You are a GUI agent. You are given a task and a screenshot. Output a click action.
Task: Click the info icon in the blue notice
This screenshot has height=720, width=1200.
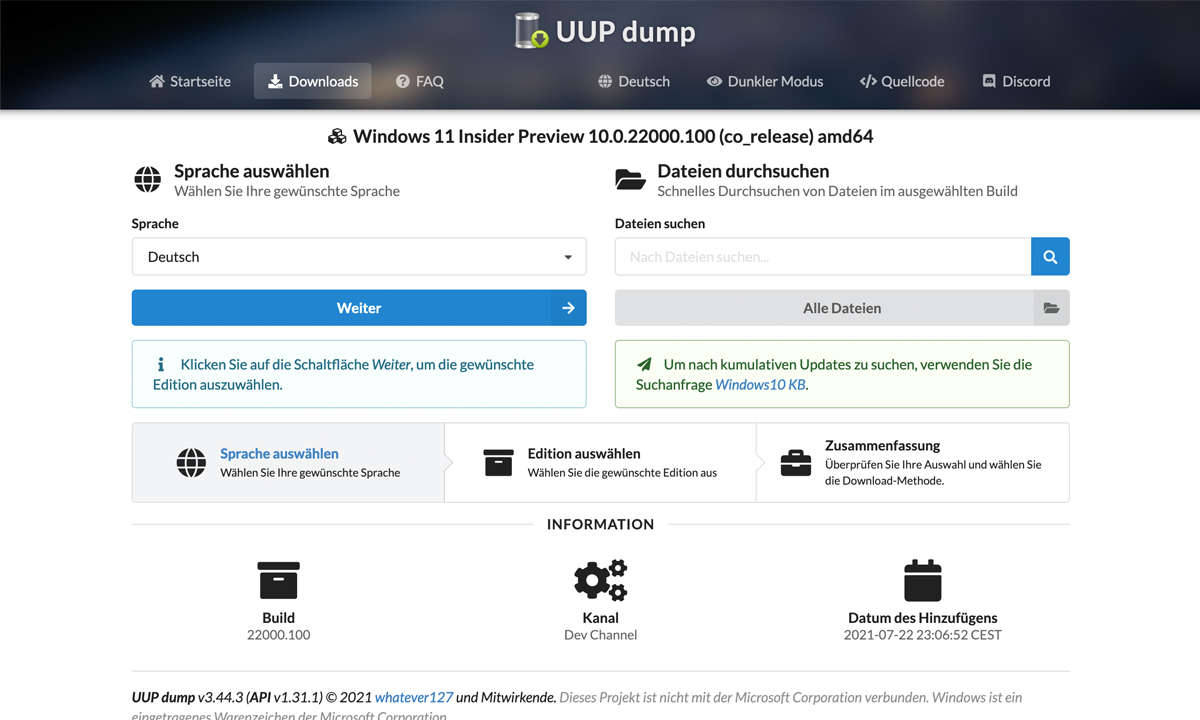[160, 365]
